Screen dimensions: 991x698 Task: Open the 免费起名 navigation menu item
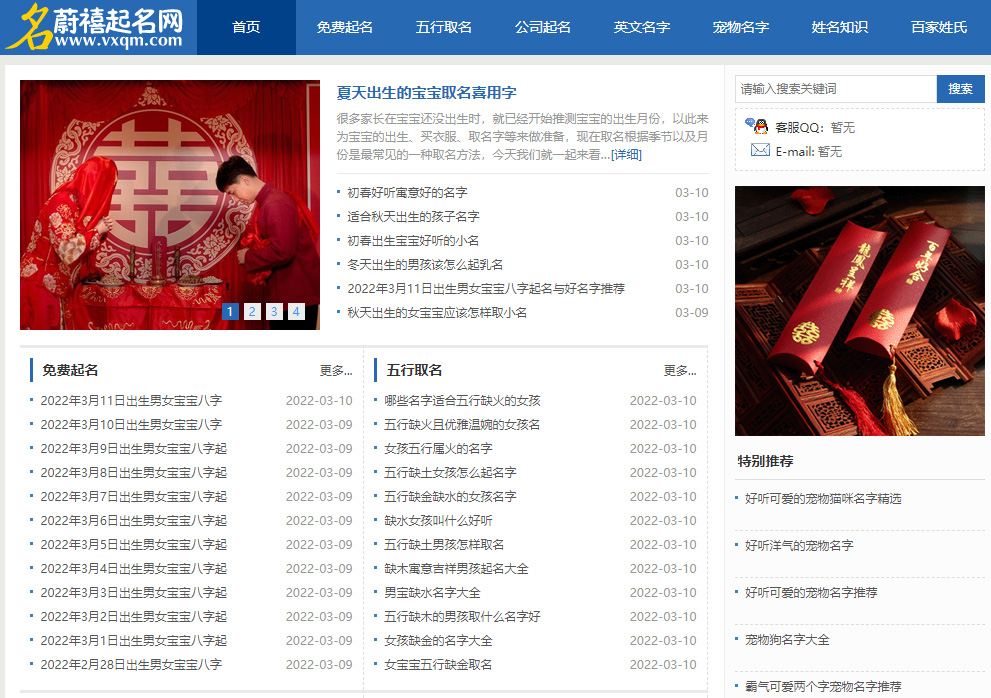[x=345, y=27]
